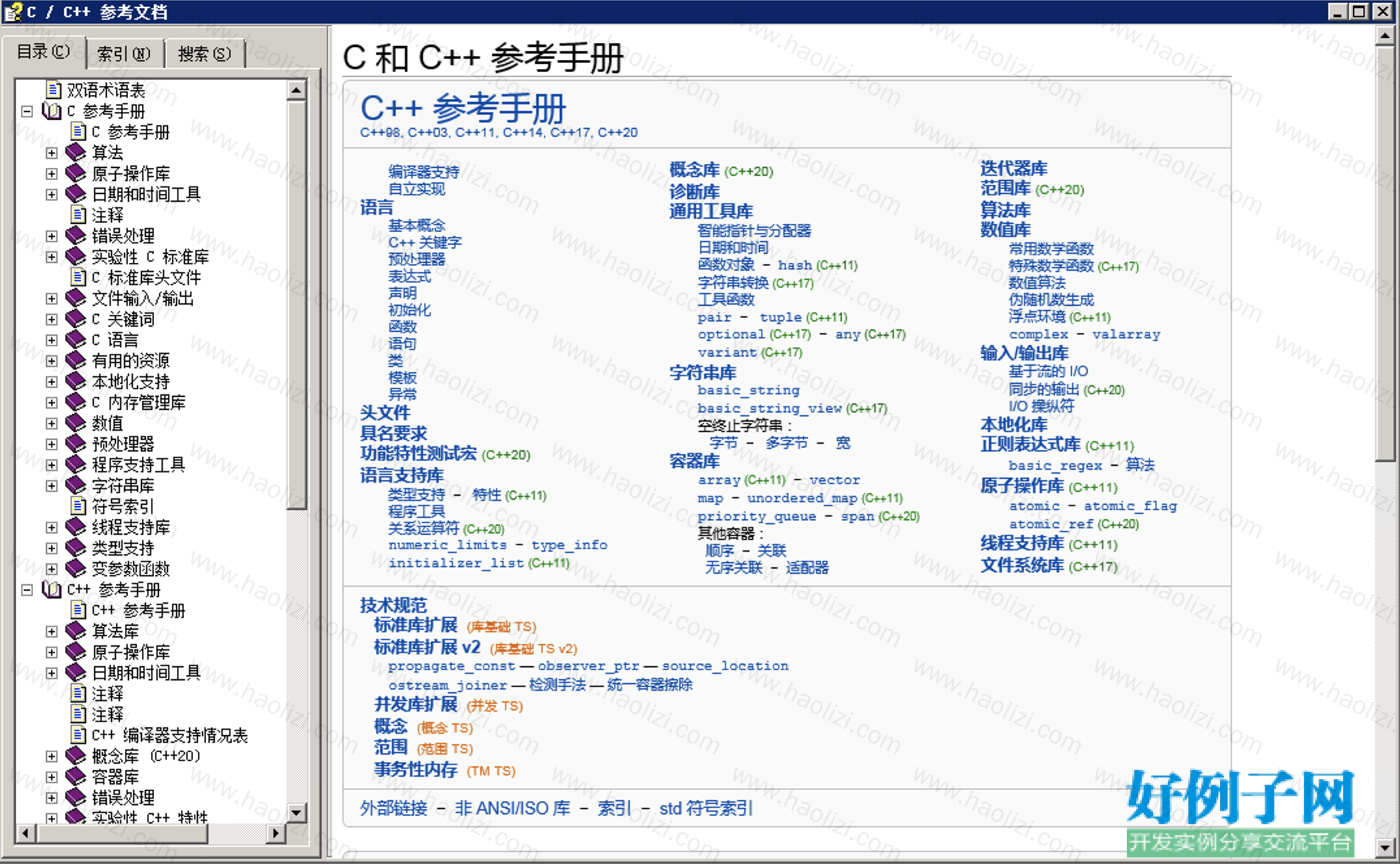Follow the 正则表达式库 link
The image size is (1400, 864).
click(x=1030, y=445)
